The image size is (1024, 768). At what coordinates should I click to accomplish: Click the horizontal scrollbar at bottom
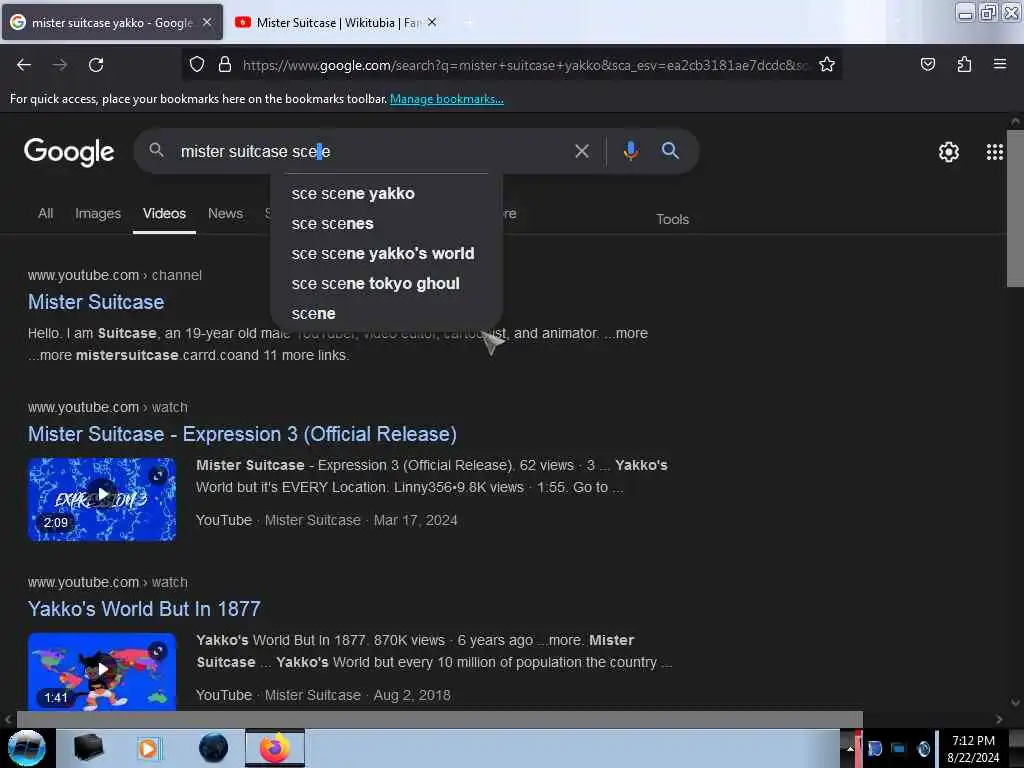440,719
